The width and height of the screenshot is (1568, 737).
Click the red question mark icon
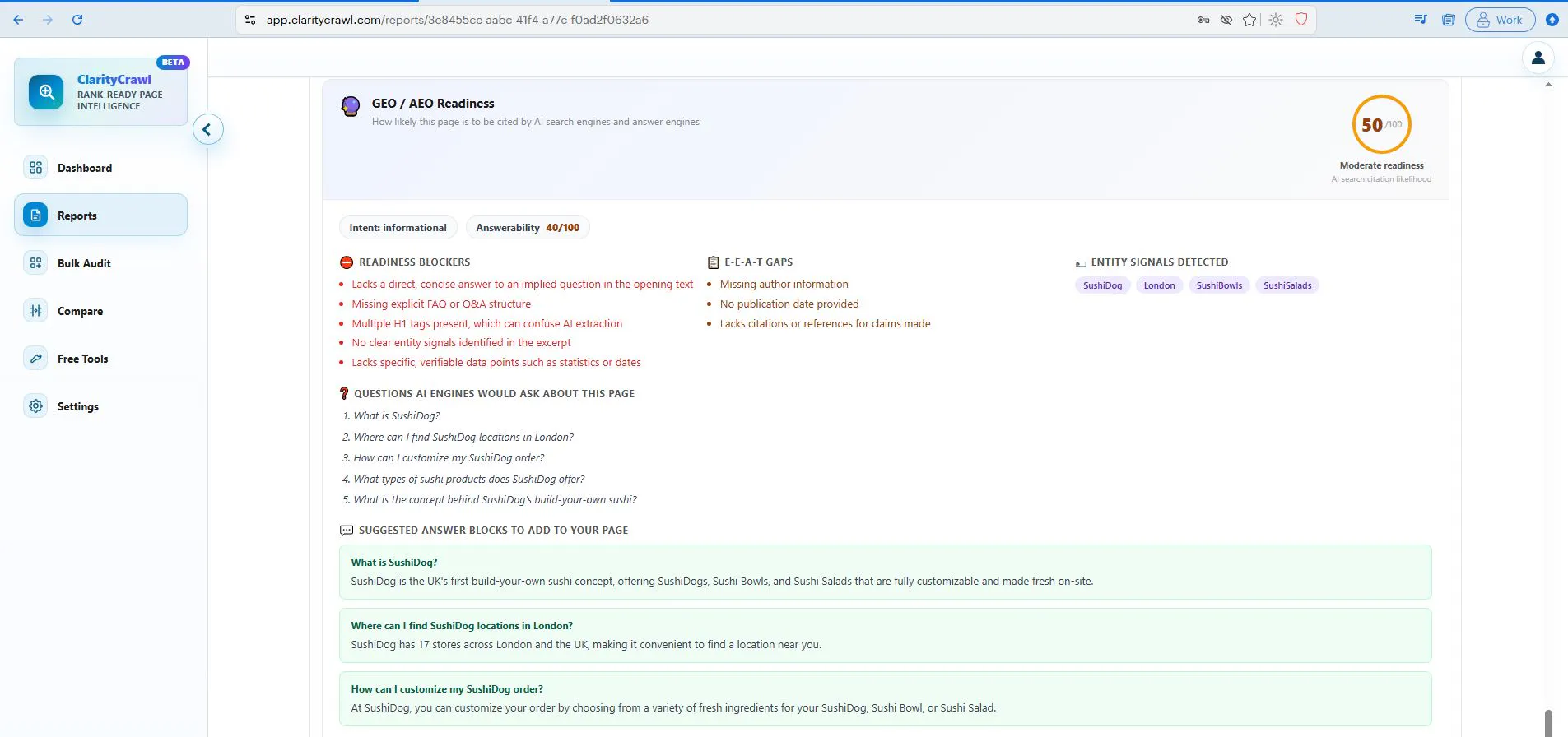pos(344,394)
